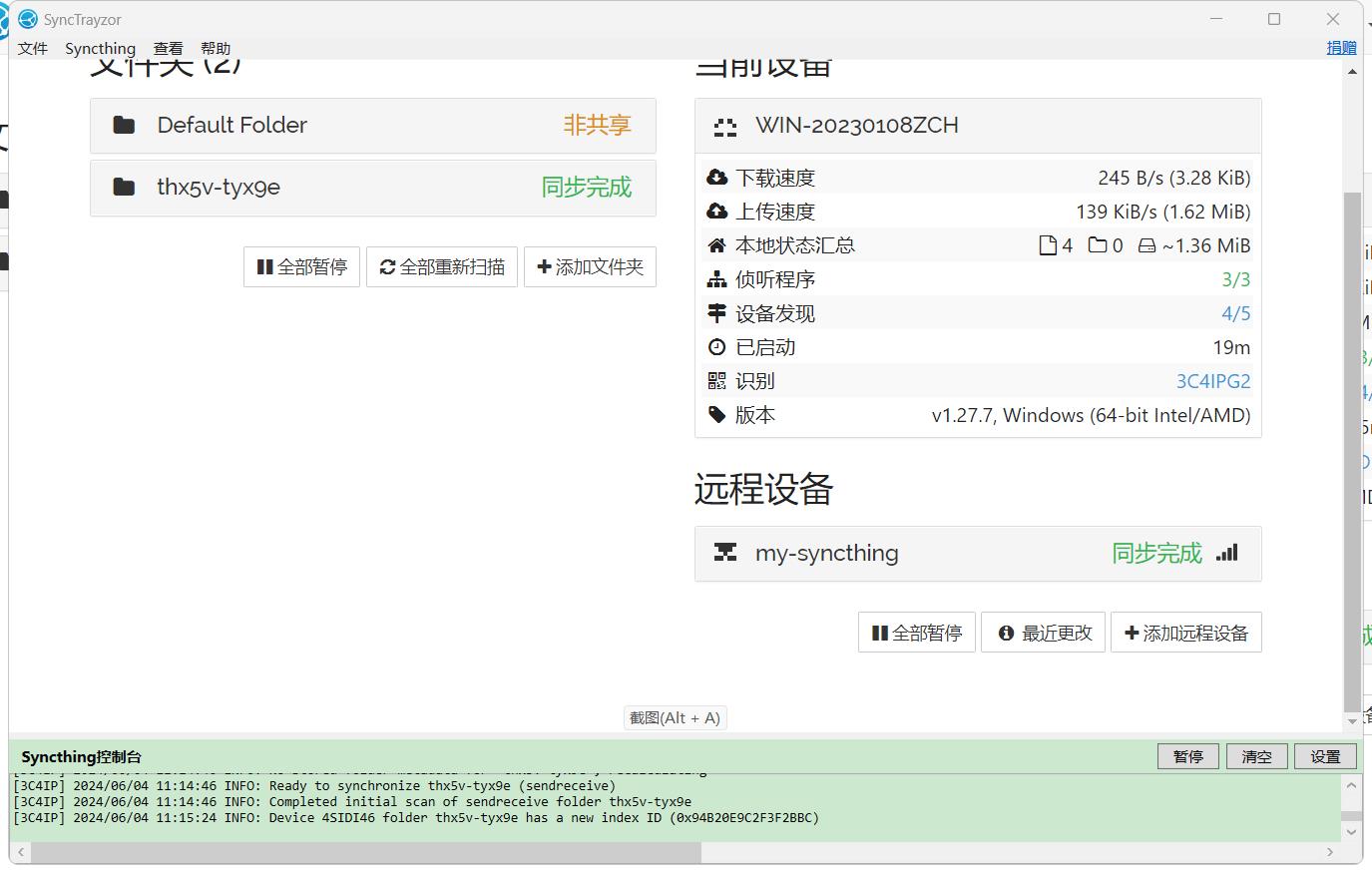
Task: Click the 245 B/s download speed value
Action: click(x=1174, y=178)
